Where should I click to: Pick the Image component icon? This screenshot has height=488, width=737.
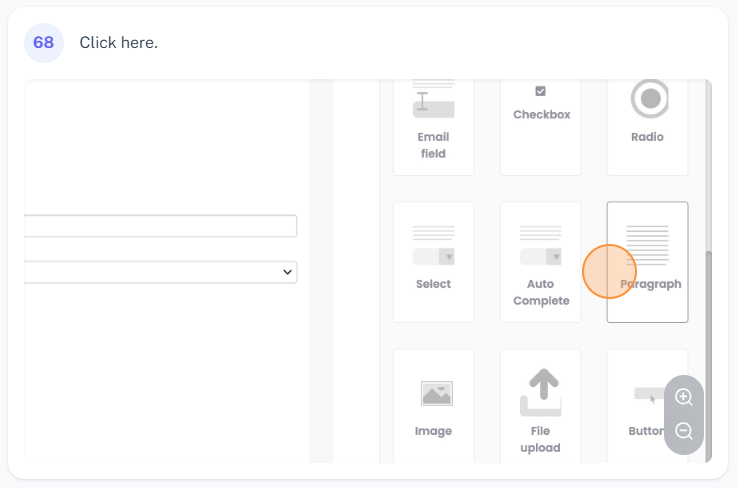(434, 394)
